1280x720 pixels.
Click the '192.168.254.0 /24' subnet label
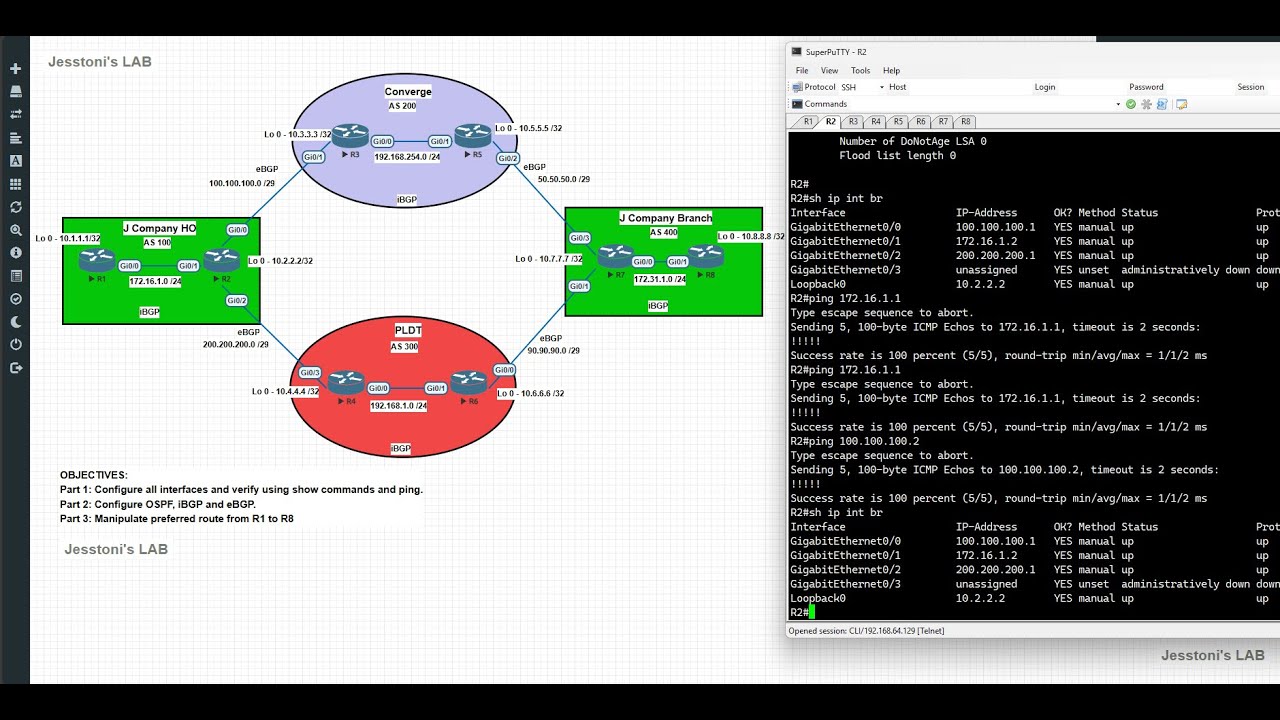(407, 157)
